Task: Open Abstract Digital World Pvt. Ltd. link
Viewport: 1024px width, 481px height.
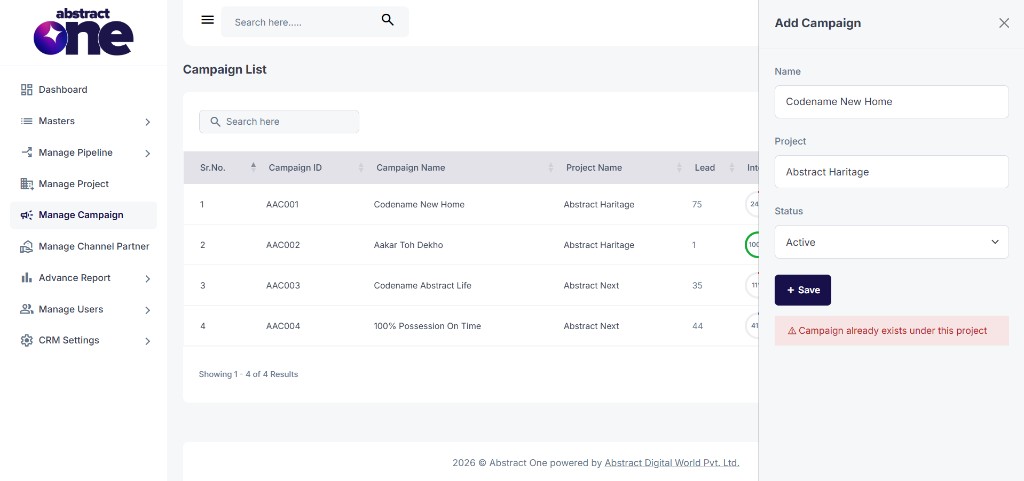Action: pos(672,463)
